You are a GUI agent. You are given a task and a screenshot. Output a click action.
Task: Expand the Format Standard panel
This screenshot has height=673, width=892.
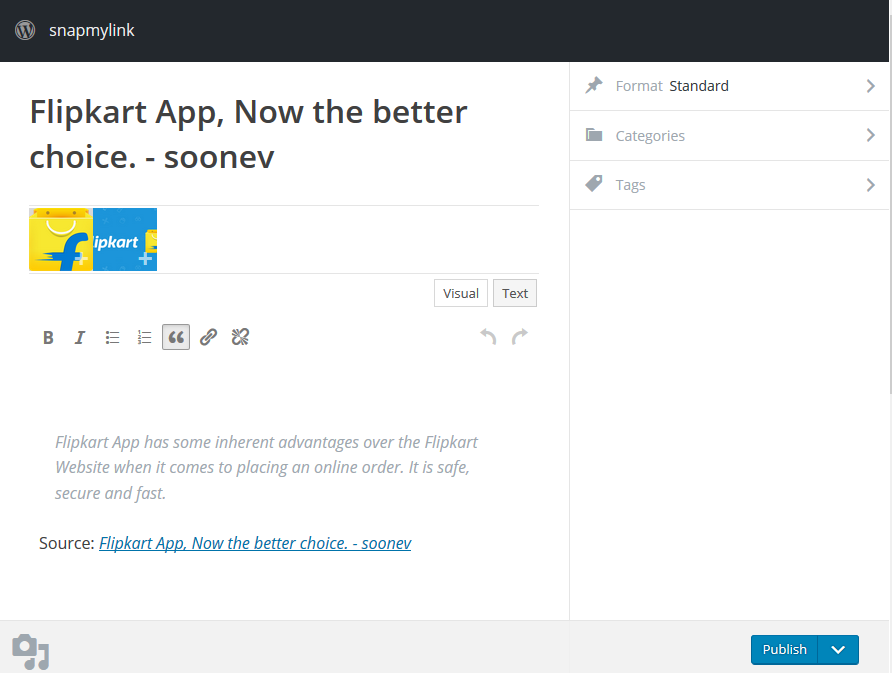click(x=729, y=86)
